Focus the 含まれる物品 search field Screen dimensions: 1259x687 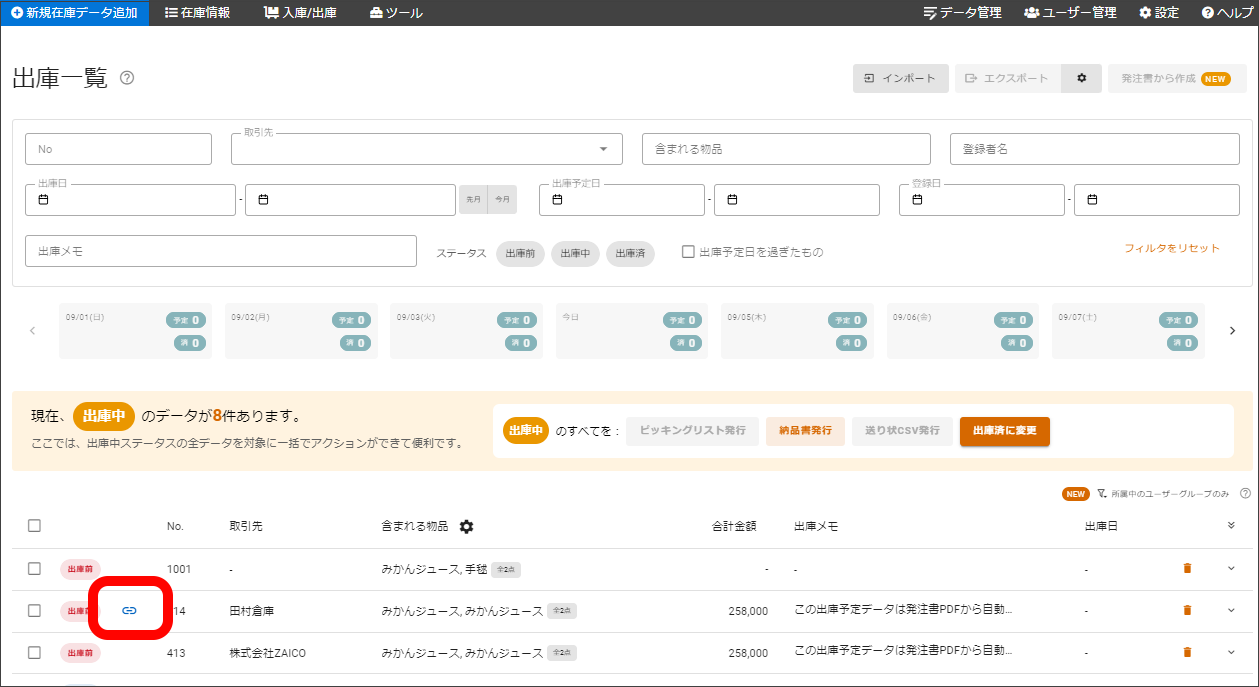pyautogui.click(x=786, y=149)
